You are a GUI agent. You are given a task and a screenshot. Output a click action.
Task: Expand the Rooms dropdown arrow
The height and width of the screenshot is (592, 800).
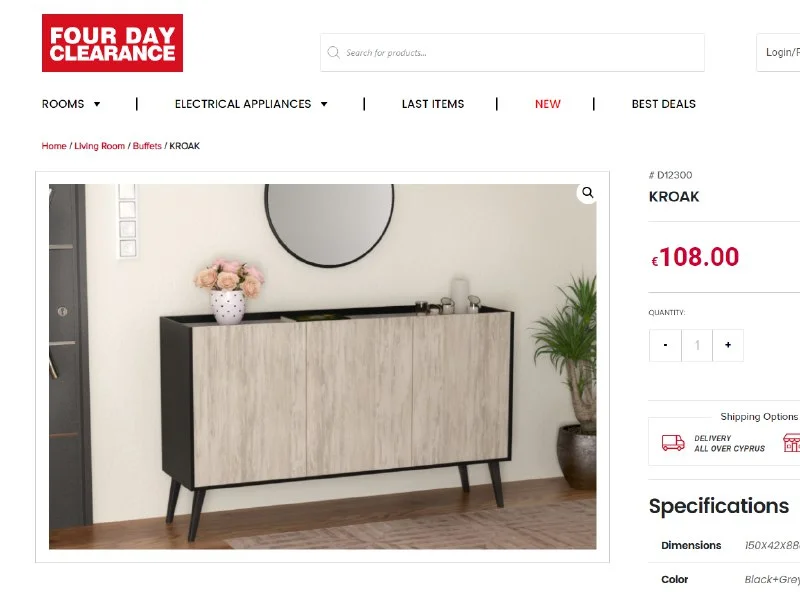pos(97,104)
